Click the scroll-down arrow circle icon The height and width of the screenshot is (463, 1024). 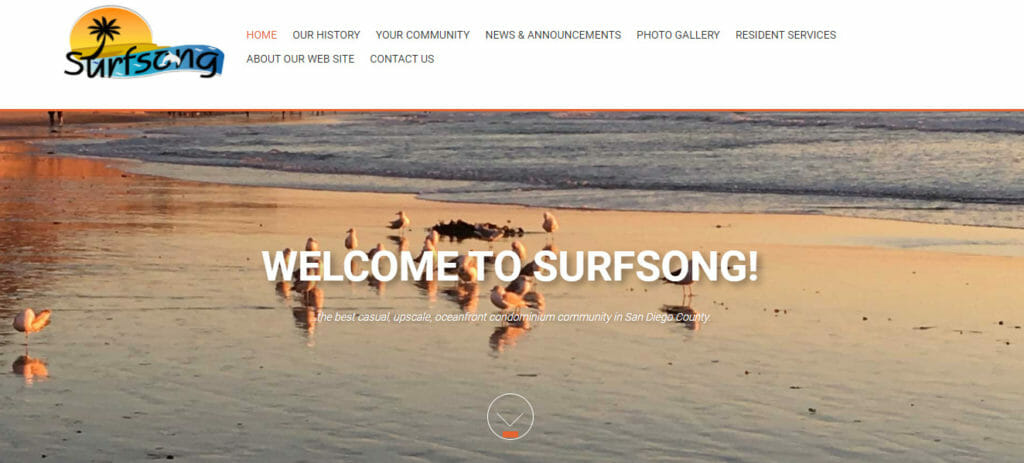[x=510, y=417]
